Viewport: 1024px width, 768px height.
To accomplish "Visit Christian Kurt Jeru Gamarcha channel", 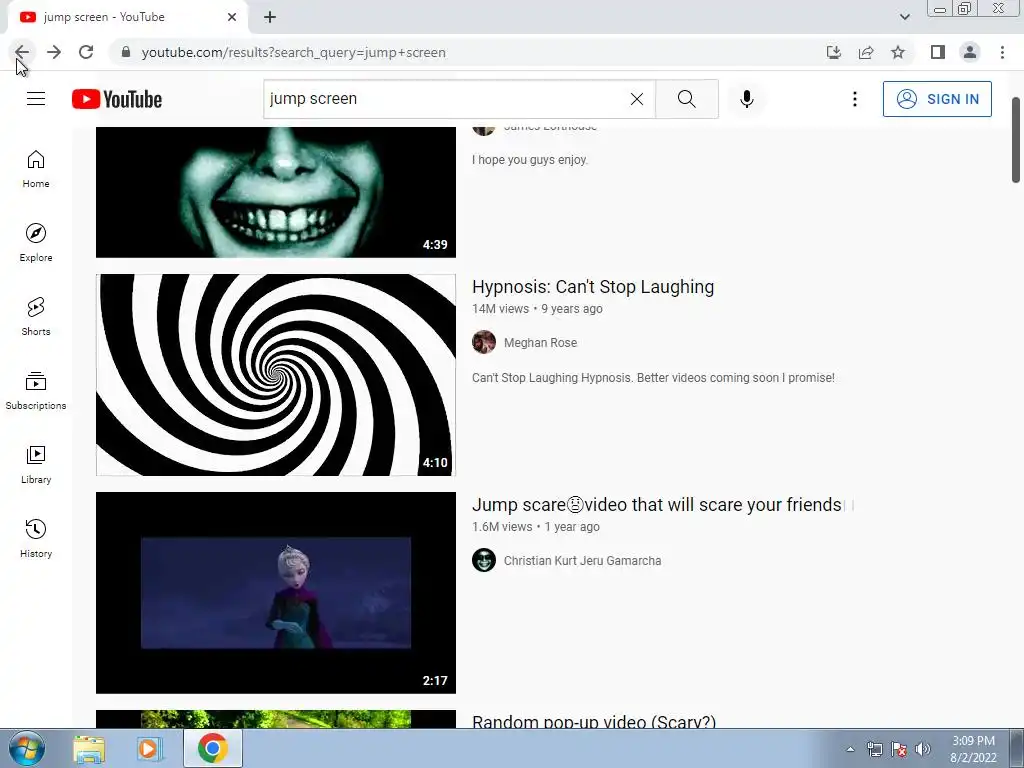I will tap(583, 560).
